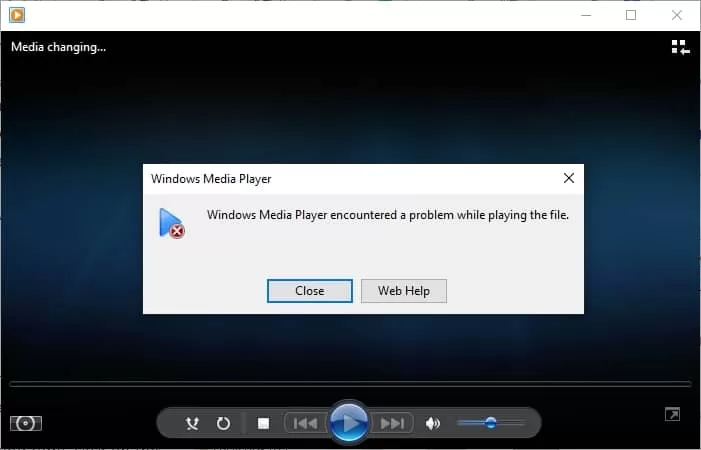Screen dimensions: 701x450
Task: Click the rip CD disc icon
Action: 26,423
